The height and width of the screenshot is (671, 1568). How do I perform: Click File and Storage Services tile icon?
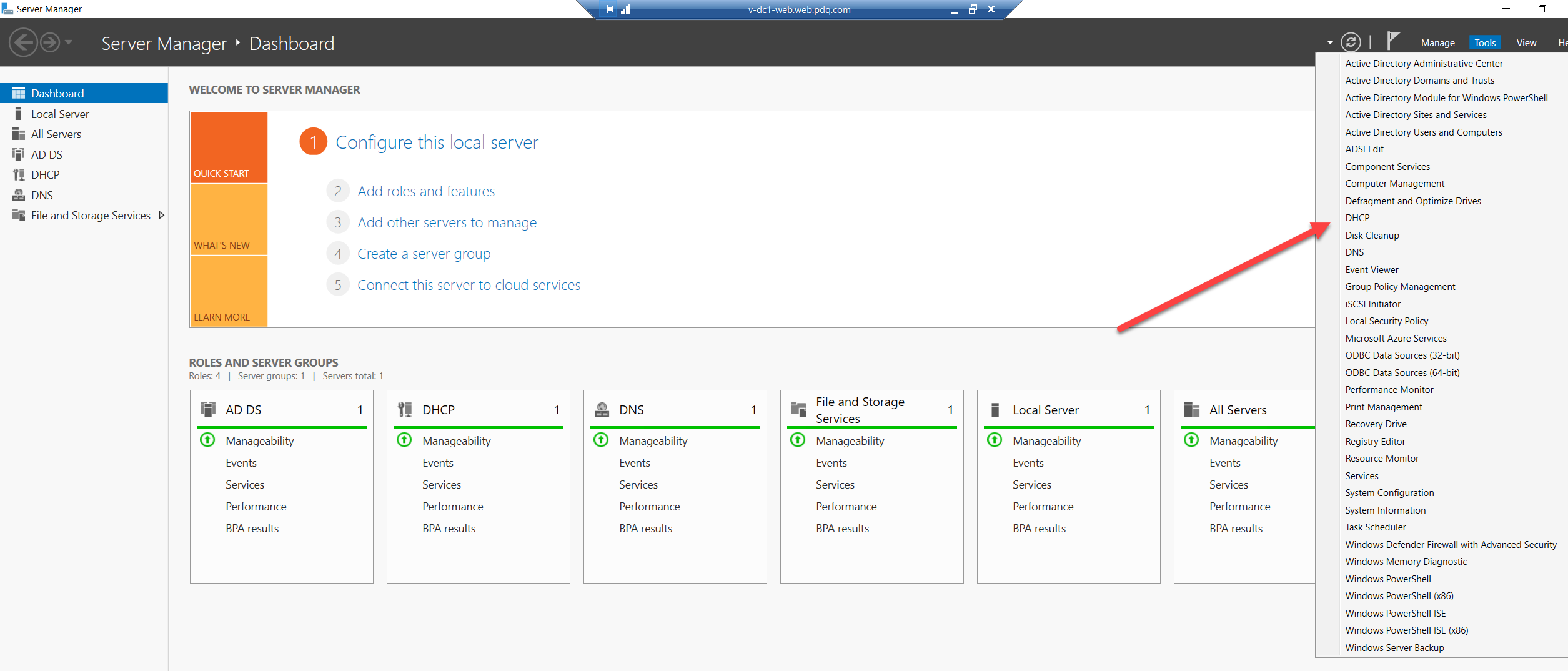tap(798, 409)
